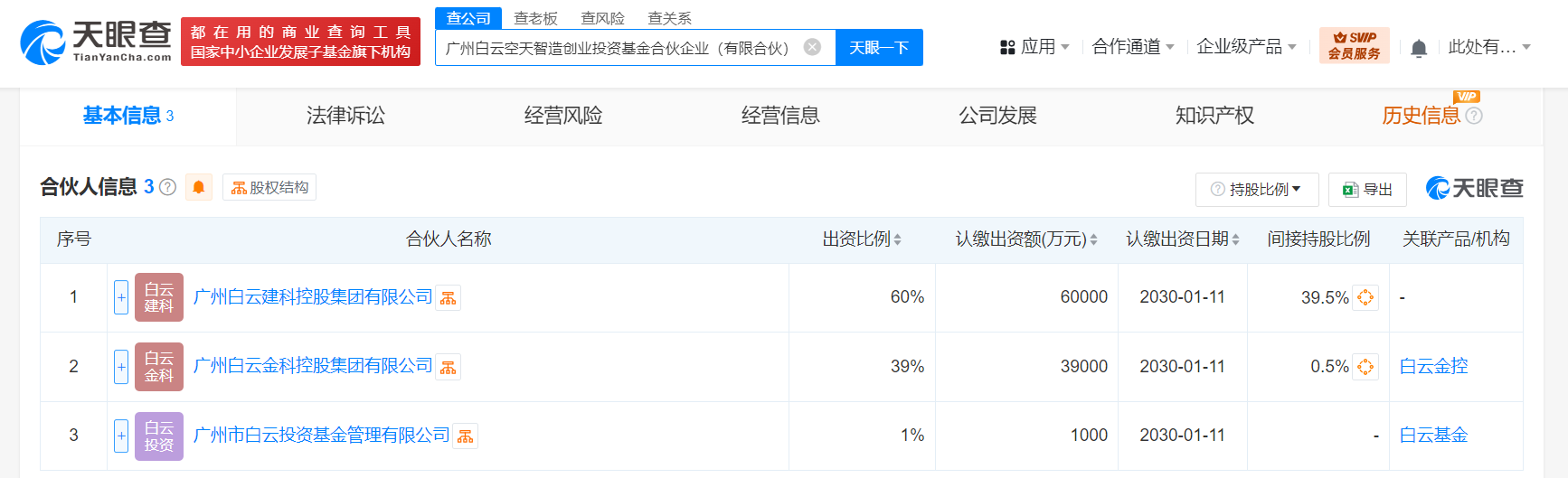Click the orange alert bell beside 合伙人信息
1568x478 pixels.
[x=199, y=187]
